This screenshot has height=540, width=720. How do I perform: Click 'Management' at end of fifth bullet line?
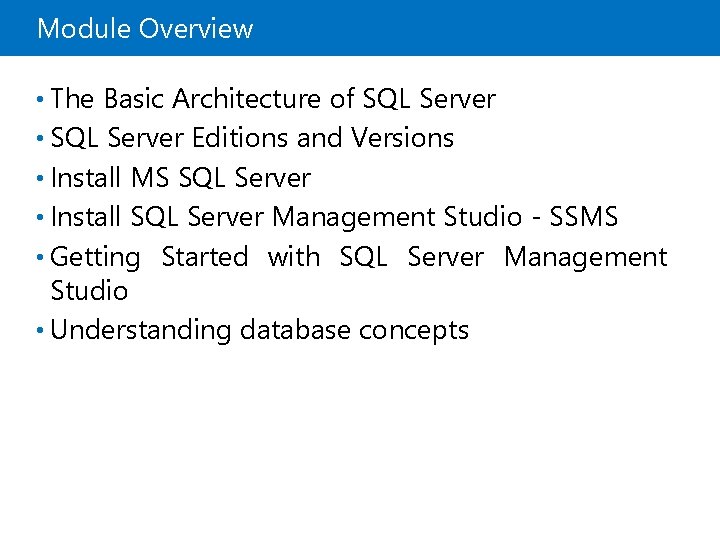click(x=585, y=257)
